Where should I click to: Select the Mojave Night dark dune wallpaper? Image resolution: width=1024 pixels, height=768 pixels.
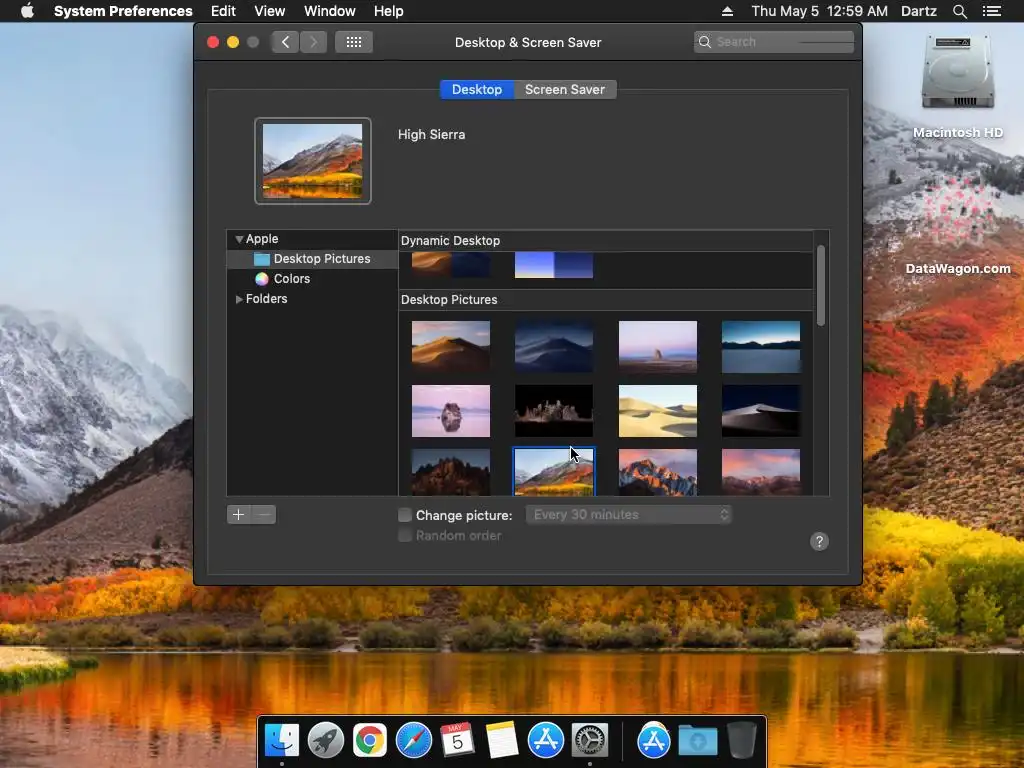(554, 347)
